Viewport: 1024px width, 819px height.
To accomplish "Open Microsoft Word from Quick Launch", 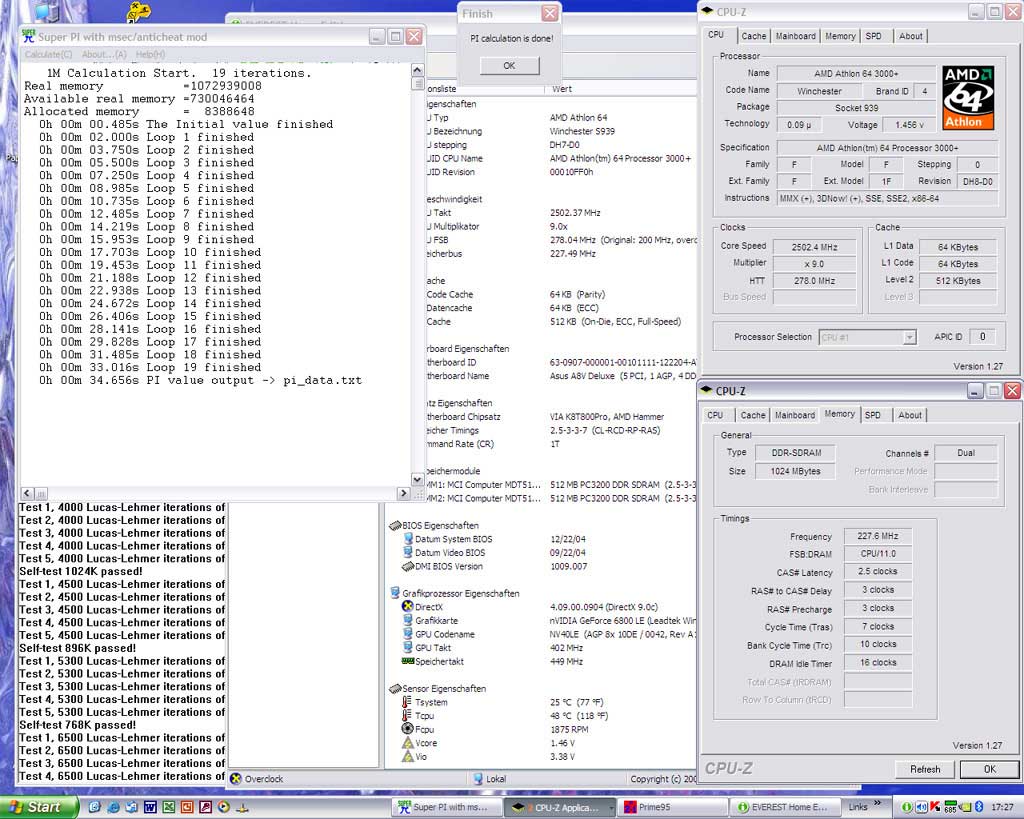I will pyautogui.click(x=150, y=807).
